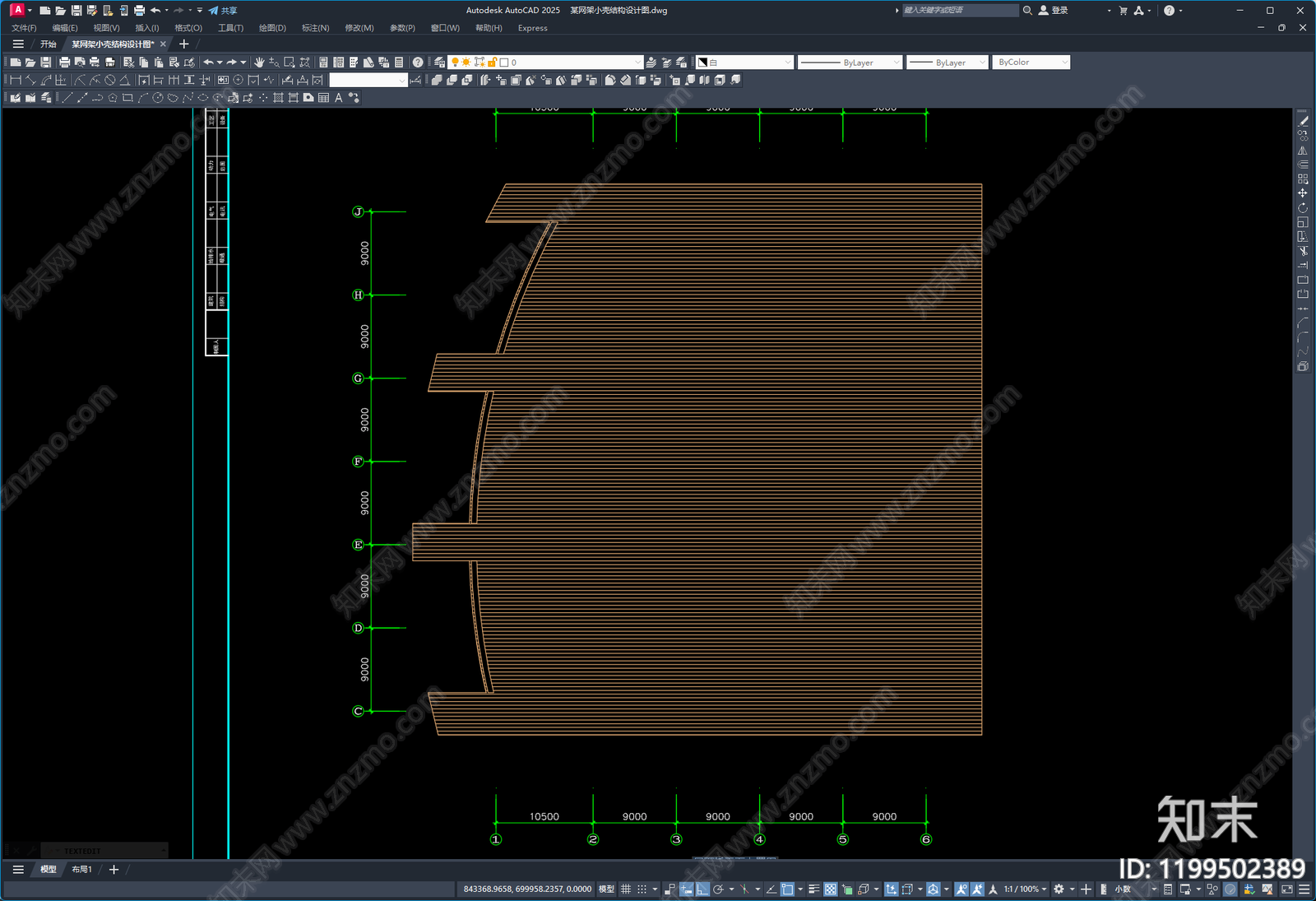Open the first ByLayer linetype dropdown
Screen dimensions: 1316x901
(850, 63)
